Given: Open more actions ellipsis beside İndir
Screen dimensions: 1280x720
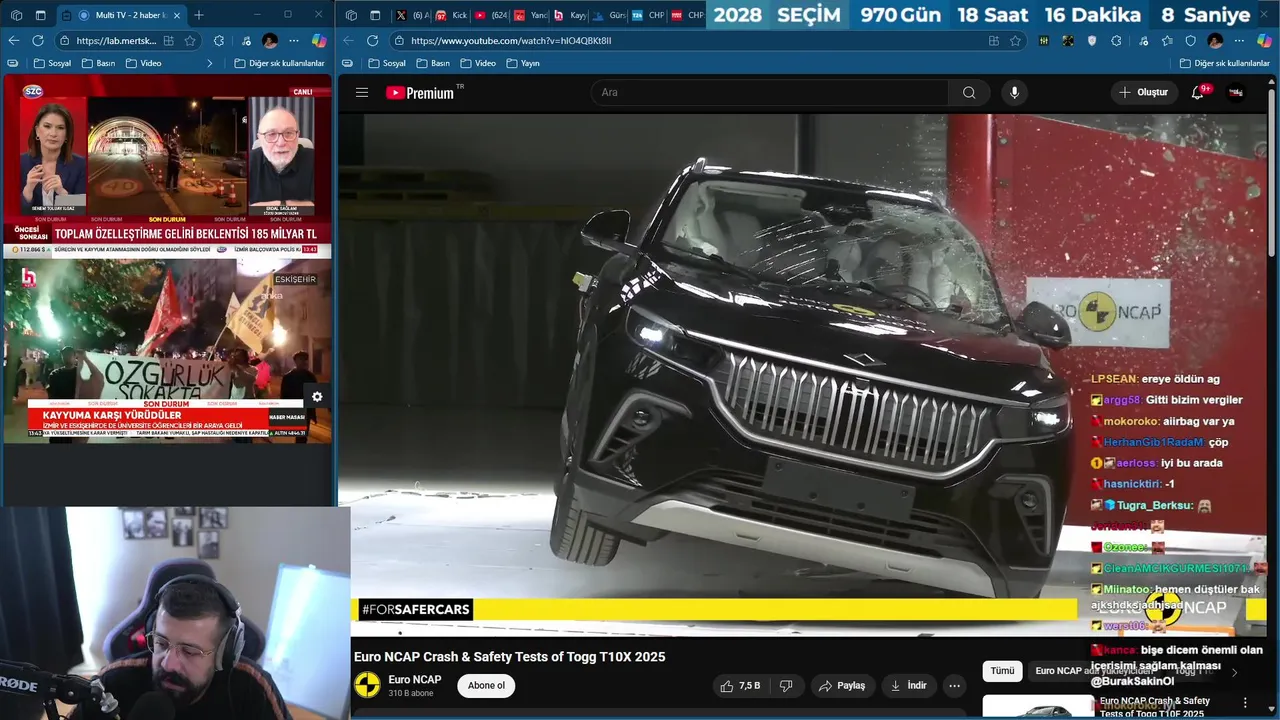Looking at the screenshot, I should coord(955,686).
